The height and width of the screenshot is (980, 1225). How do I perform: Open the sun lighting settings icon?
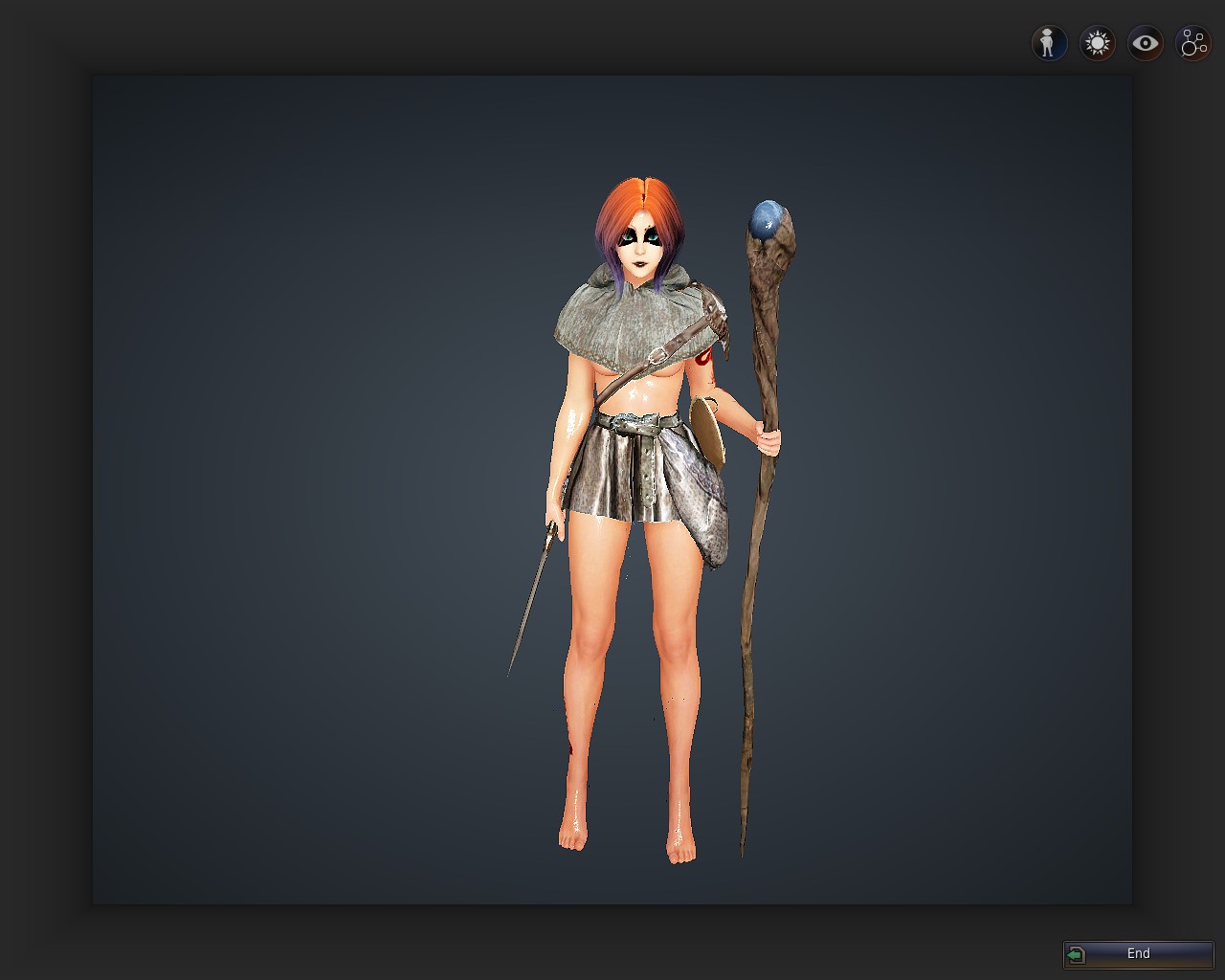pyautogui.click(x=1097, y=43)
